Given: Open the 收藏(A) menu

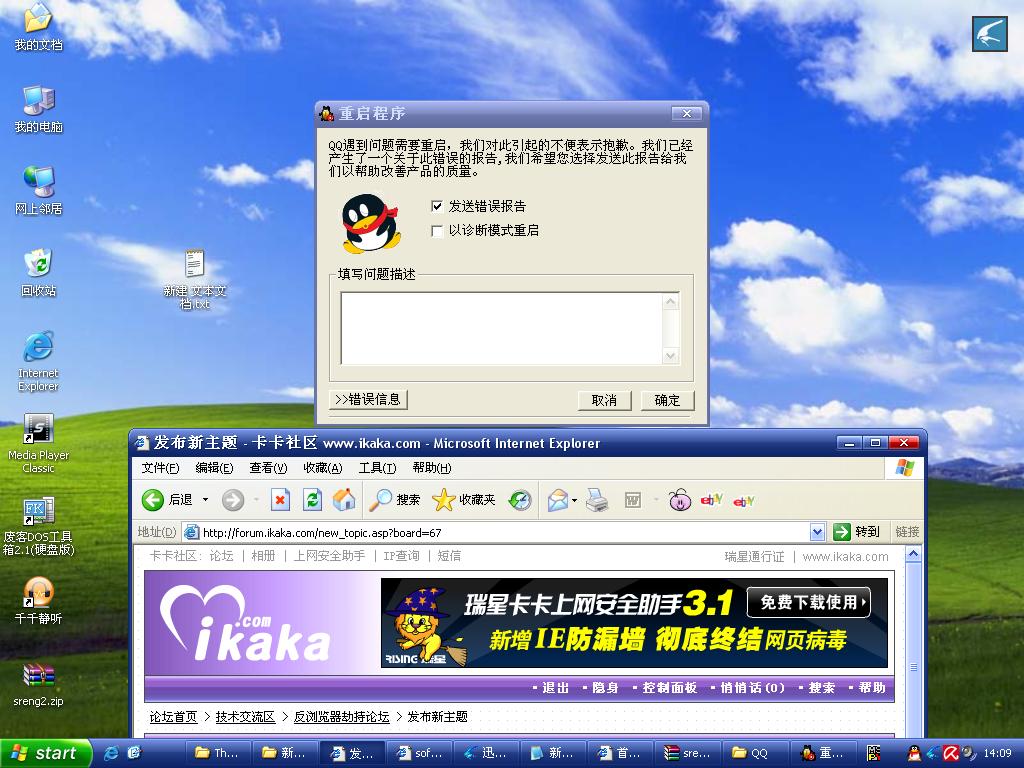Looking at the screenshot, I should point(323,468).
